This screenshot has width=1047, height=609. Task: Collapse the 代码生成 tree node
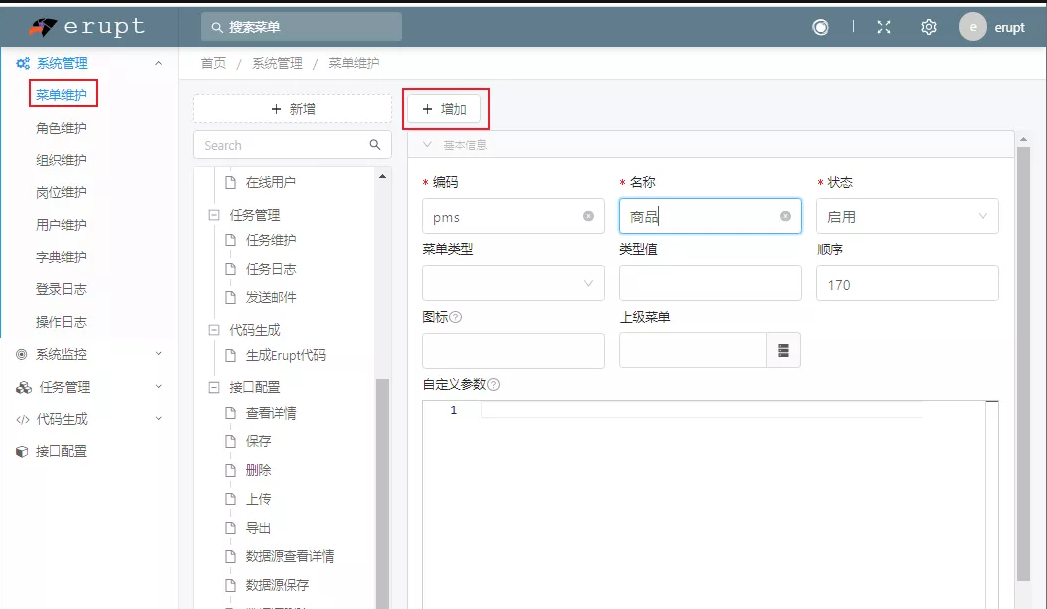pos(214,330)
